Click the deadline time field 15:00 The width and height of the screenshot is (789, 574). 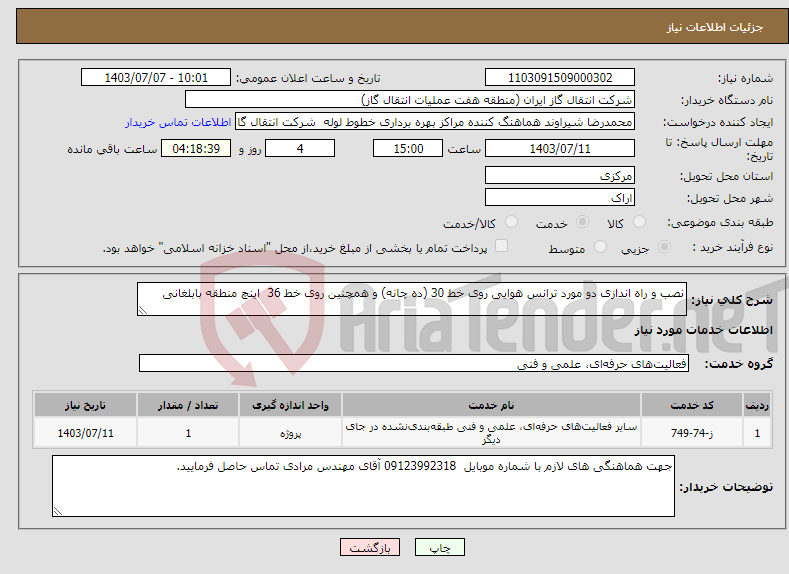(x=408, y=148)
